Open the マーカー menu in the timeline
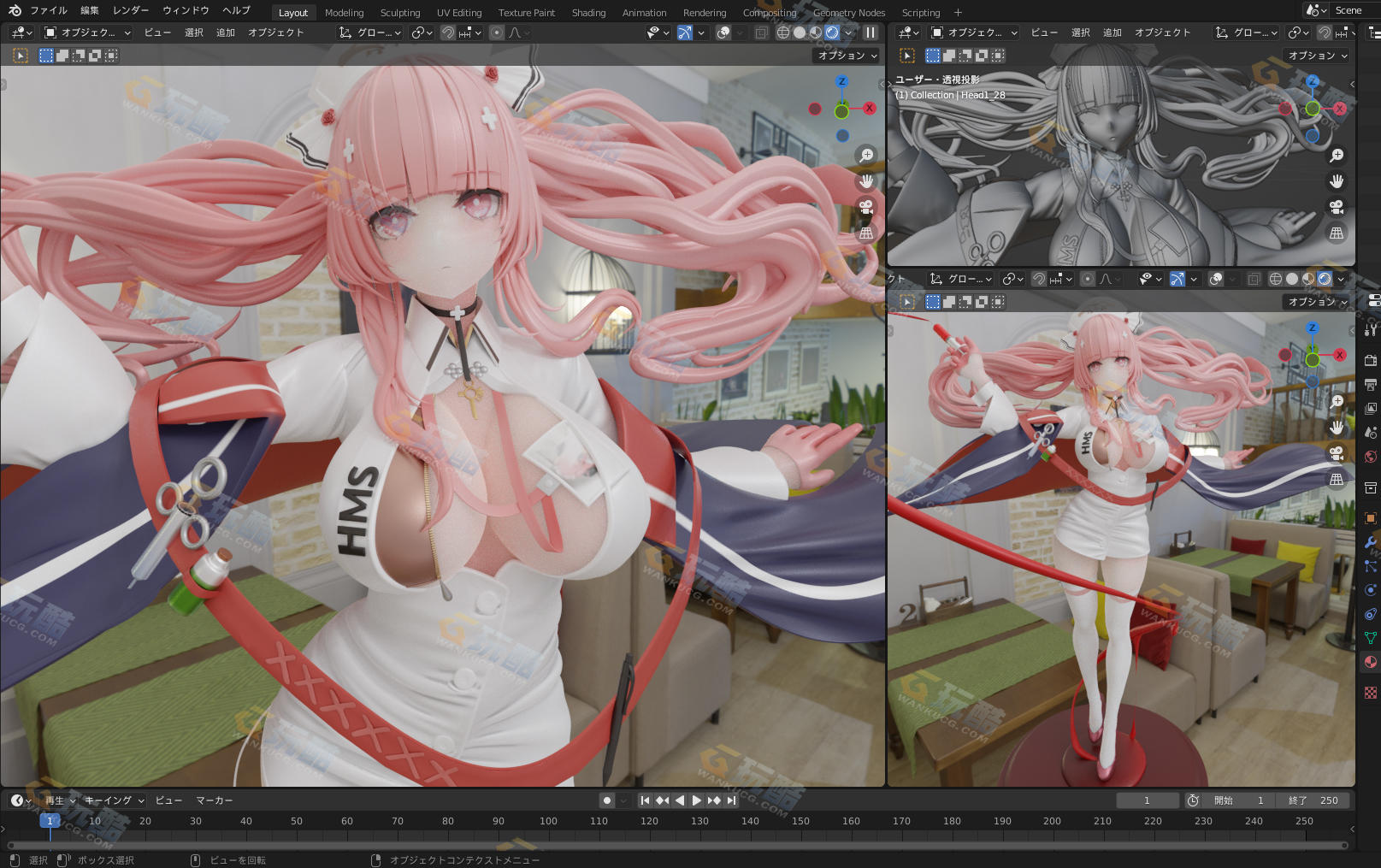This screenshot has height=868, width=1381. 215,800
